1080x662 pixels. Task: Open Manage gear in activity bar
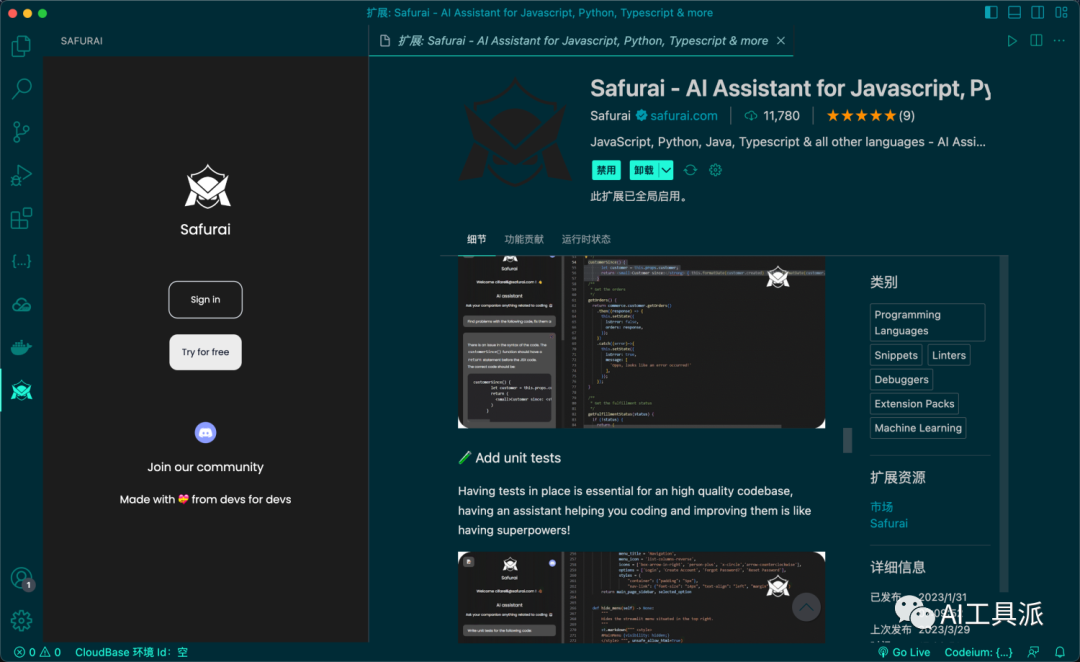click(21, 621)
